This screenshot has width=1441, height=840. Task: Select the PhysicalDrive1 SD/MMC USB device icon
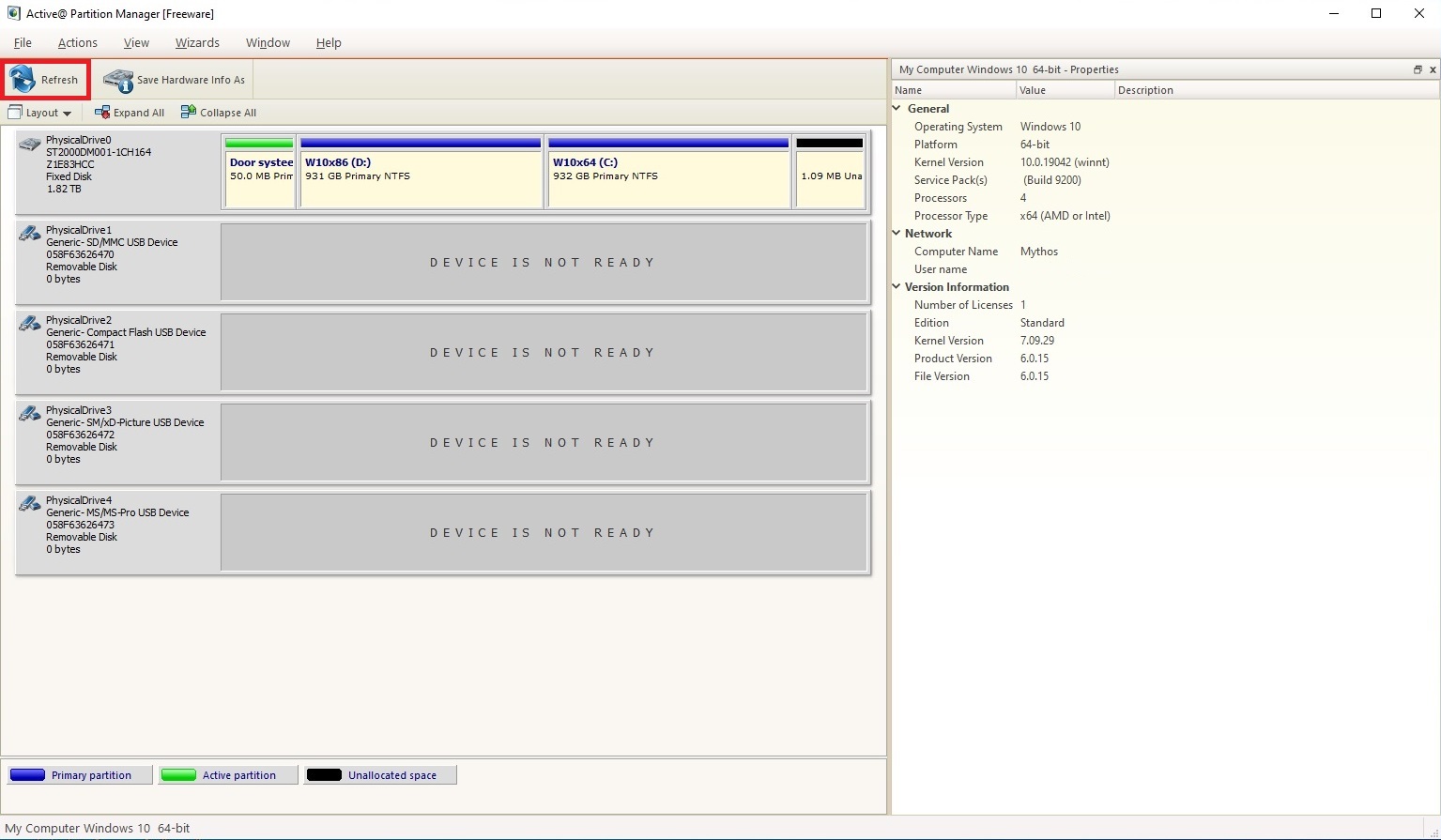point(30,234)
